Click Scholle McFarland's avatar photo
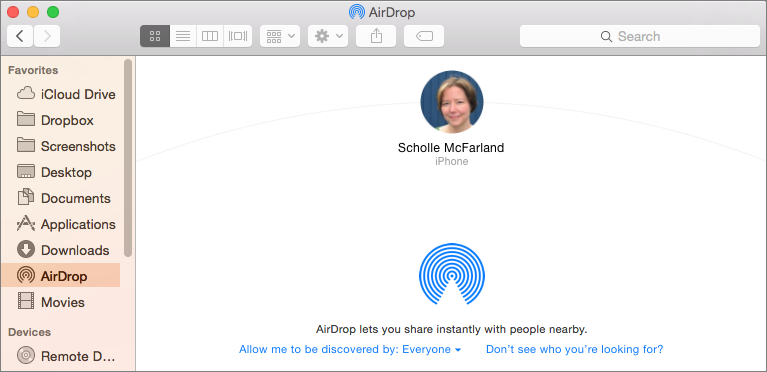 [451, 102]
